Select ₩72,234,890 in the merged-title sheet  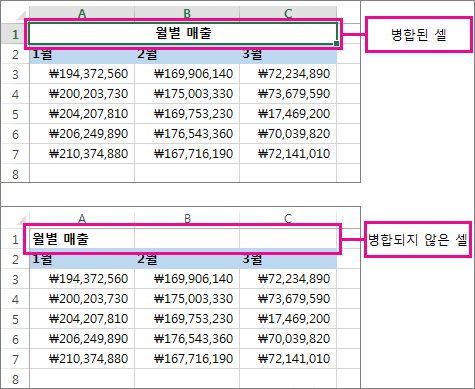click(x=288, y=74)
